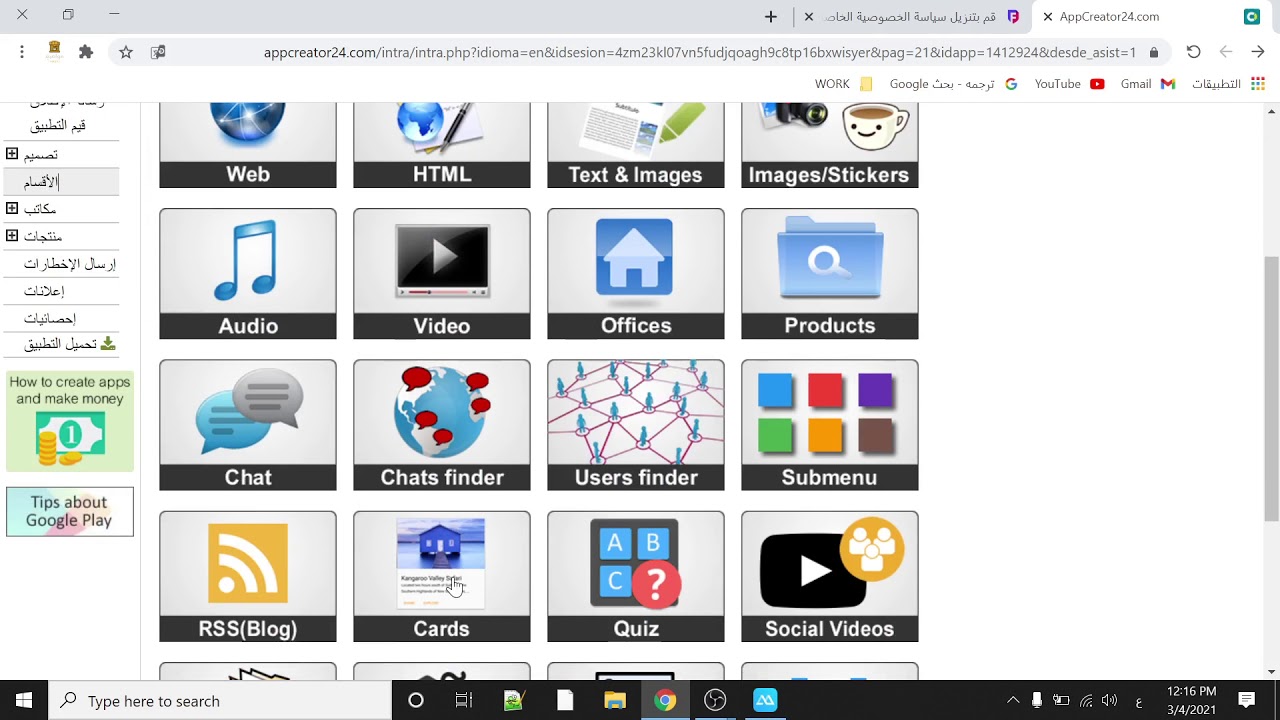Open the YouTube bookmark
Viewport: 1280px width, 720px height.
(1069, 84)
